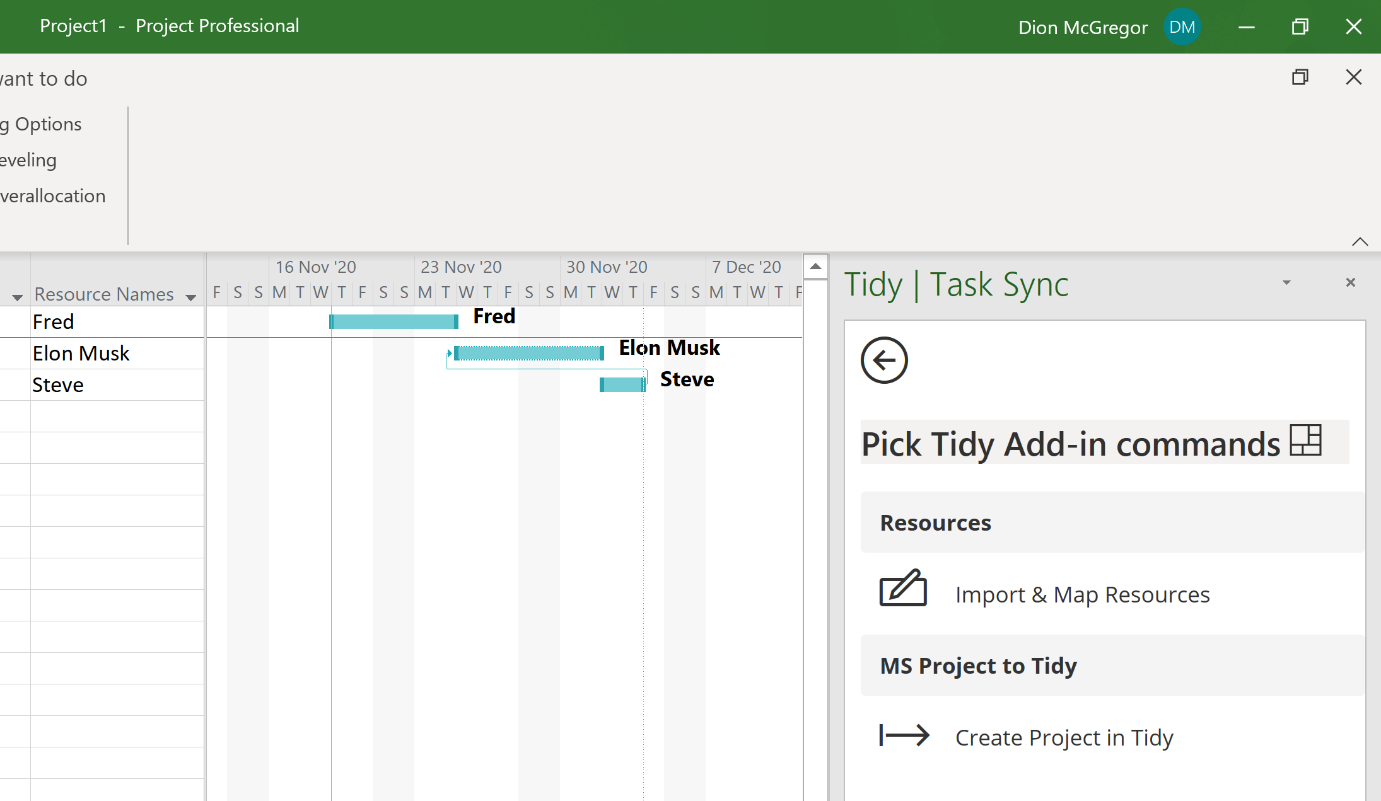
Task: Restore the Project Professional main window
Action: click(1300, 27)
